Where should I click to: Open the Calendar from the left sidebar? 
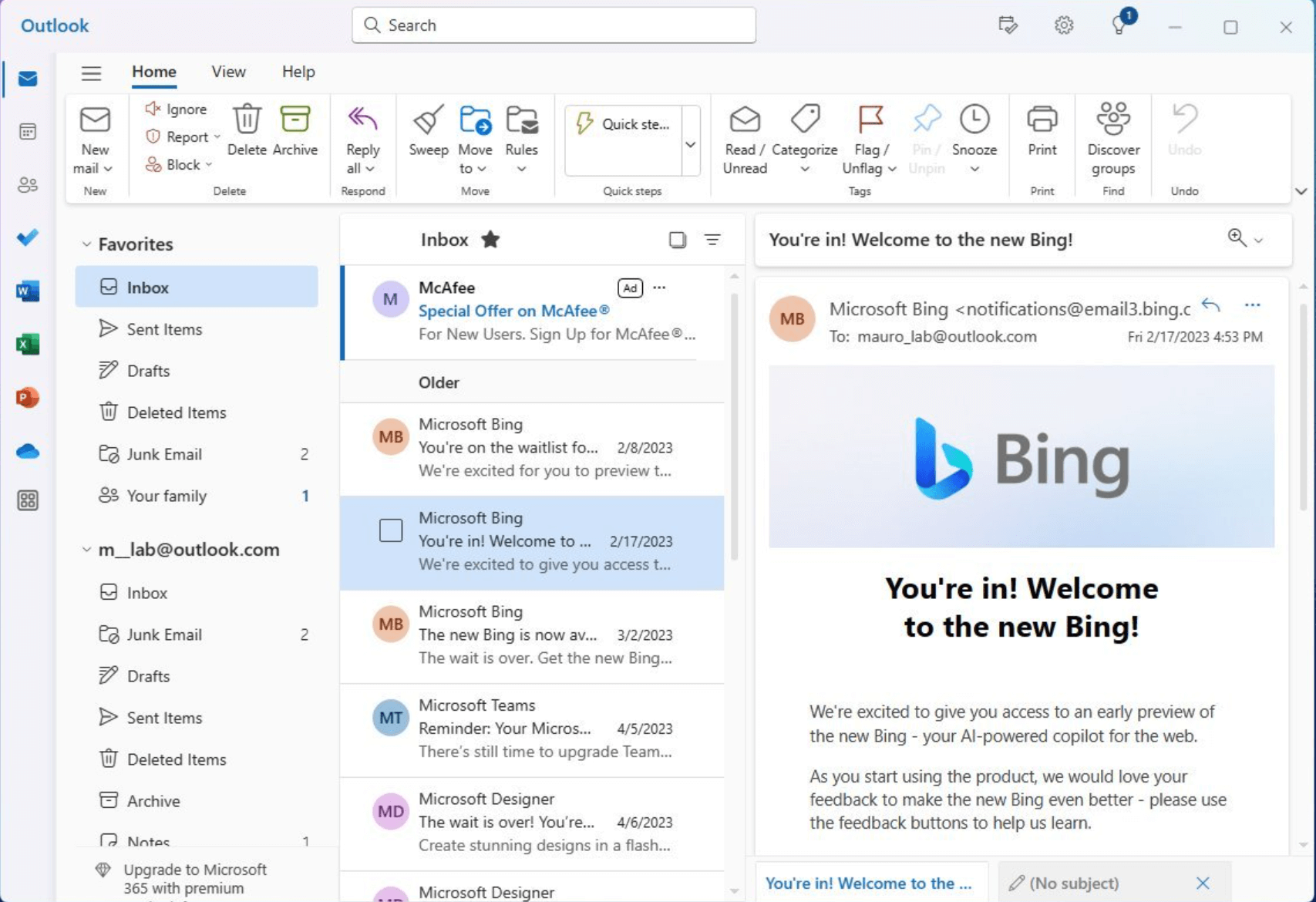click(x=27, y=131)
